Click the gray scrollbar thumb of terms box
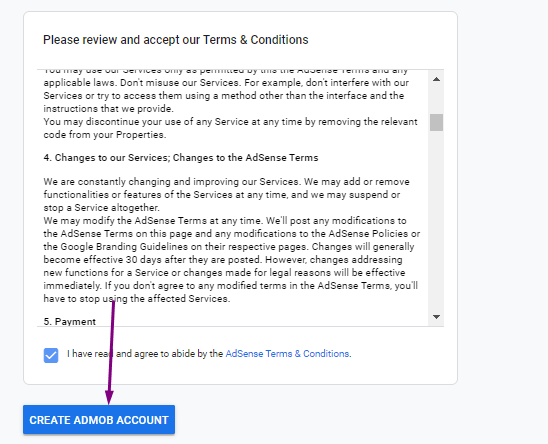The width and height of the screenshot is (548, 444). 436,122
